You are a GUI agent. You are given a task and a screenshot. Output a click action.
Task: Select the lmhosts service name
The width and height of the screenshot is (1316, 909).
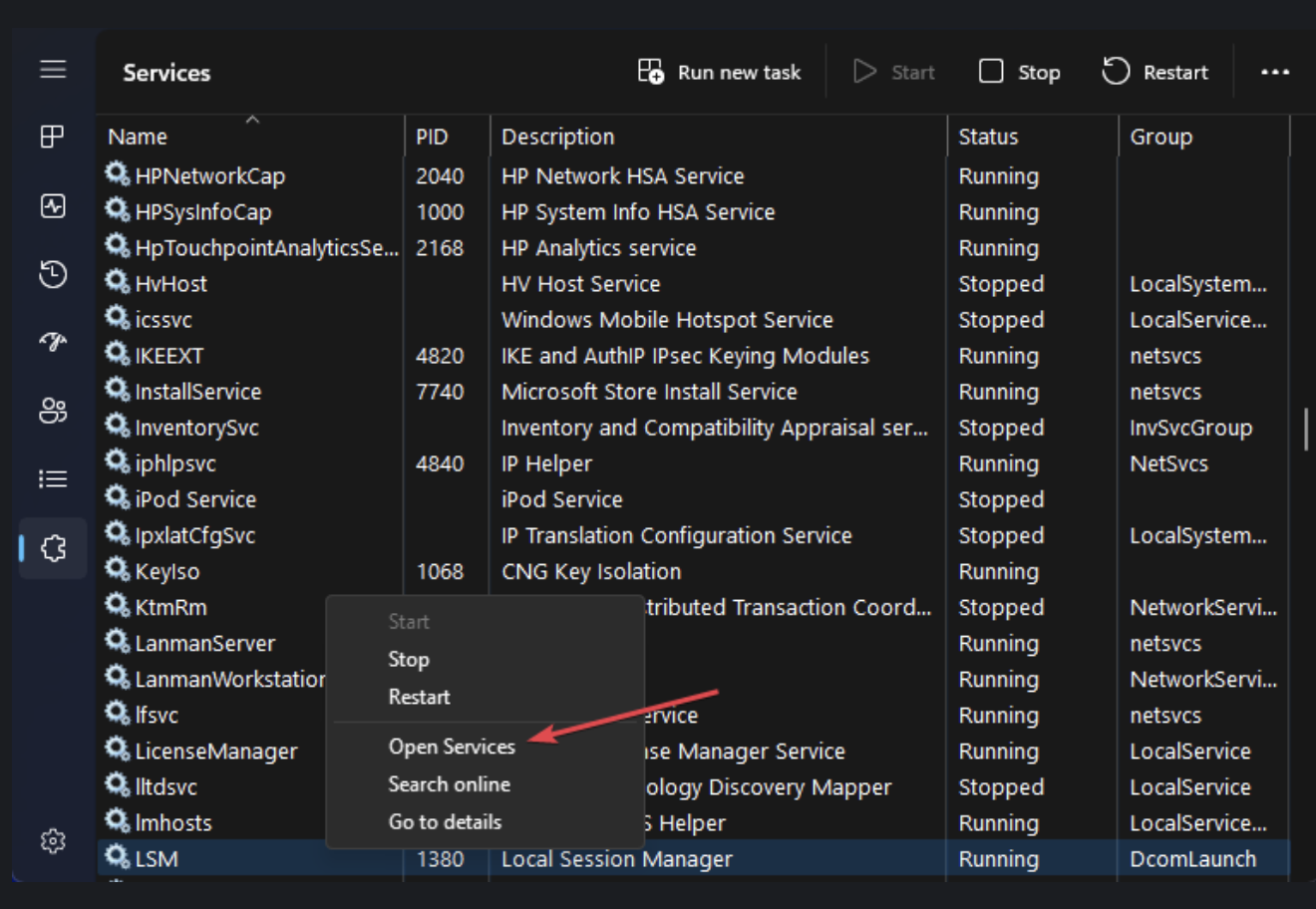[x=173, y=823]
